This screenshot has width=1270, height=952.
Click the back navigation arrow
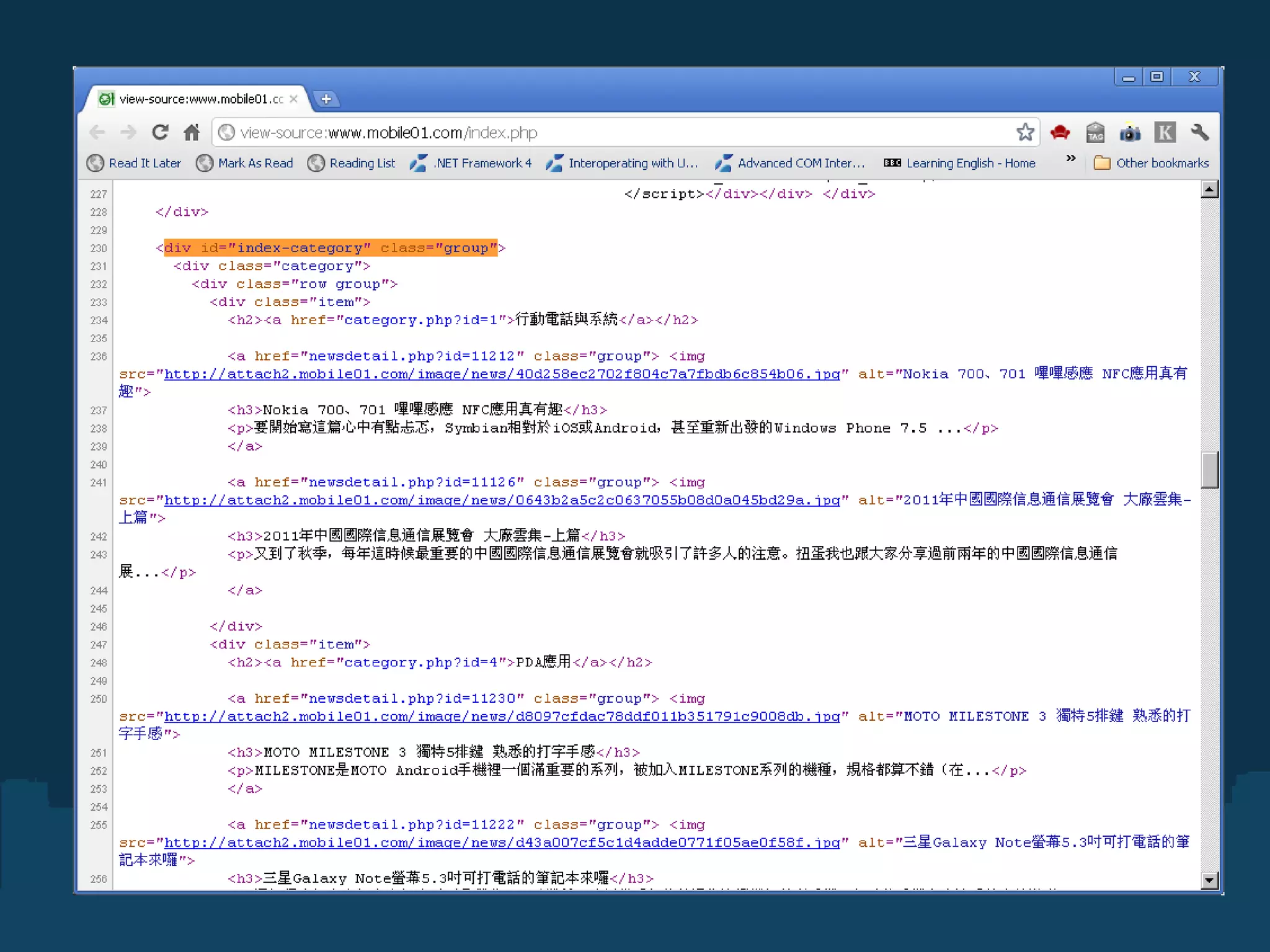tap(98, 132)
